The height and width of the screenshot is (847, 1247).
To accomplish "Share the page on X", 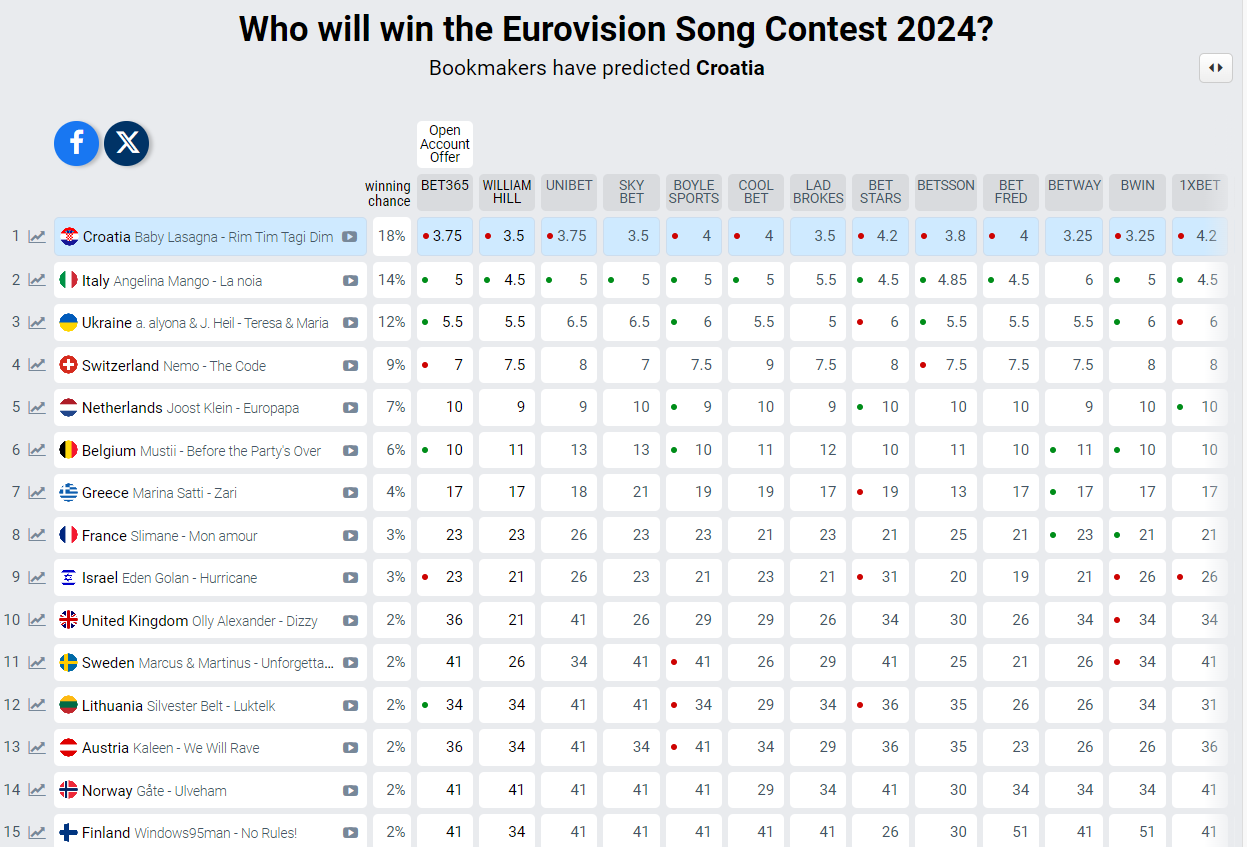I will [x=127, y=143].
